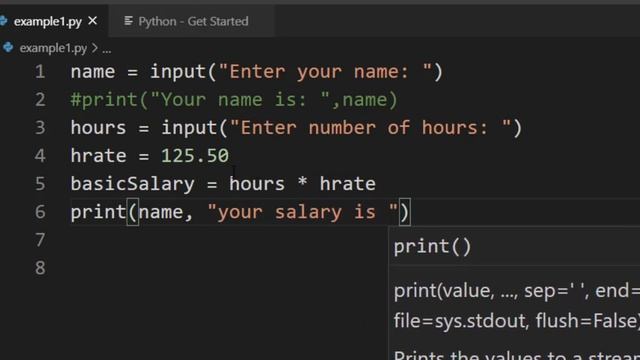Open the Python - Get Started tab

click(x=193, y=21)
